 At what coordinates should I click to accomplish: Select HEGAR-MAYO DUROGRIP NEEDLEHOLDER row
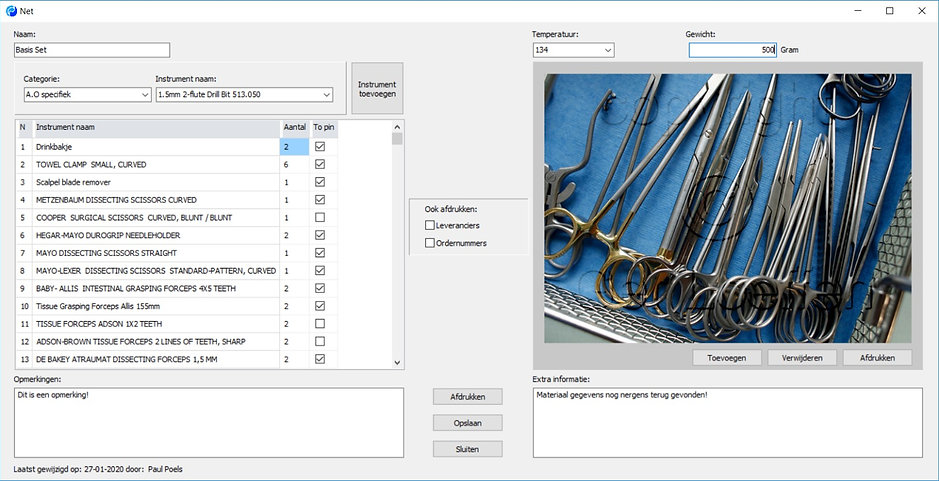[x=156, y=235]
